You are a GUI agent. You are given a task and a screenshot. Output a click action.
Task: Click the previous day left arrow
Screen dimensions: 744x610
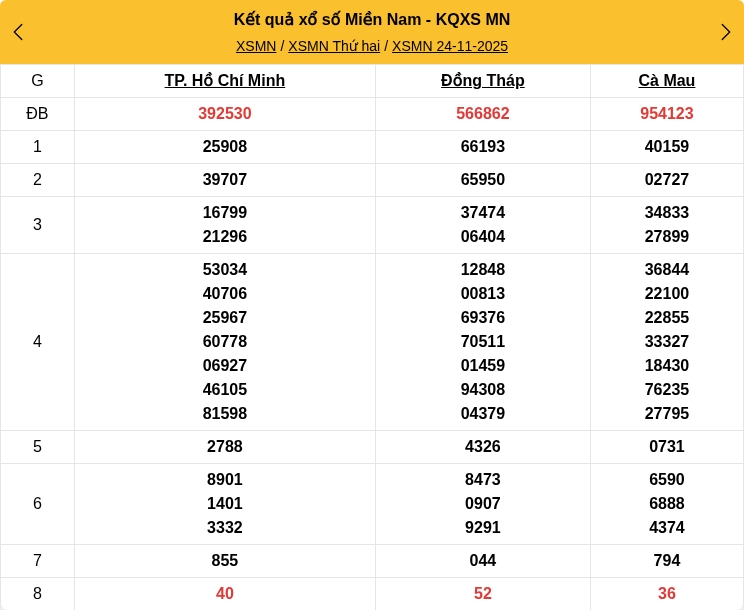(x=18, y=32)
